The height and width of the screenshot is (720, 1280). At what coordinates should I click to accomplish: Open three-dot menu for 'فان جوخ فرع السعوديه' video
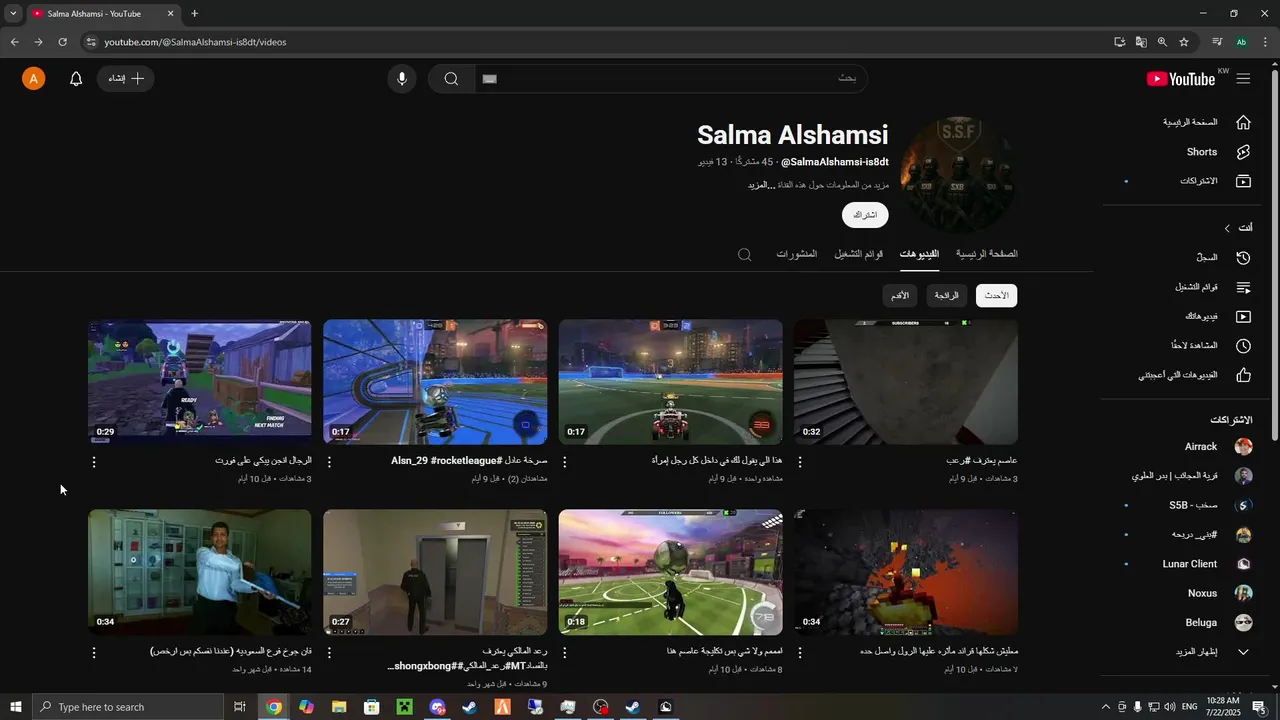point(94,652)
